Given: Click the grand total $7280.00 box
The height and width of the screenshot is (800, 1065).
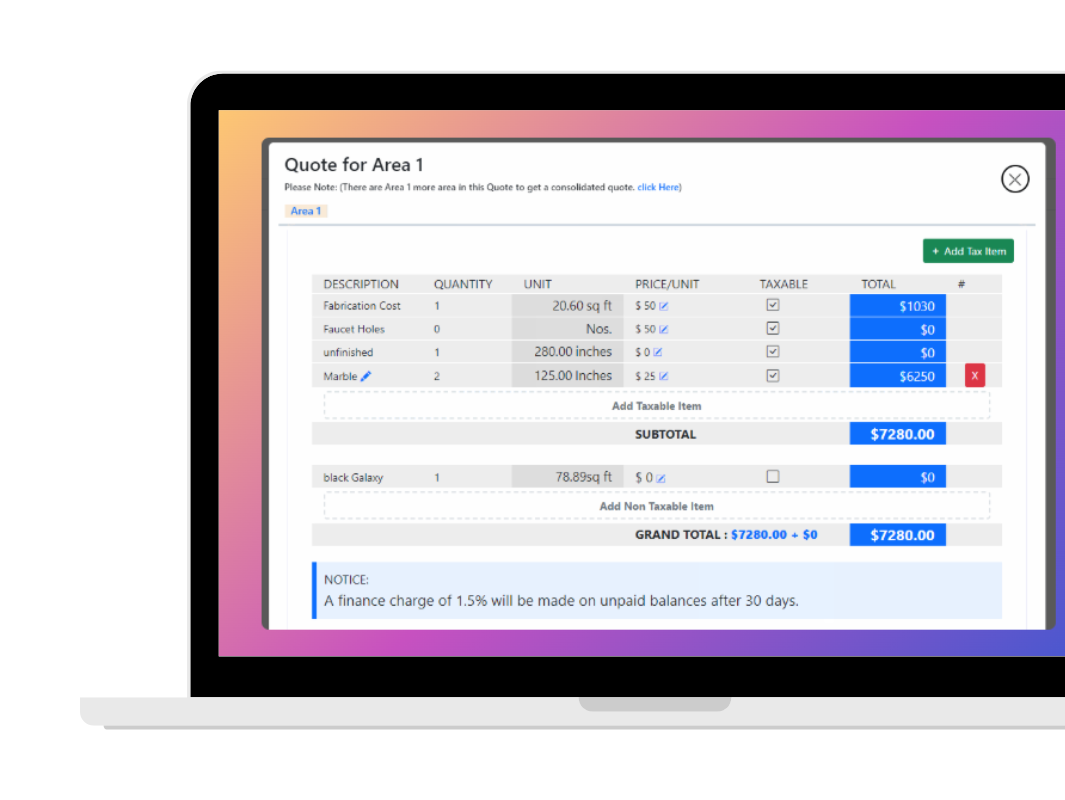Looking at the screenshot, I should [898, 535].
